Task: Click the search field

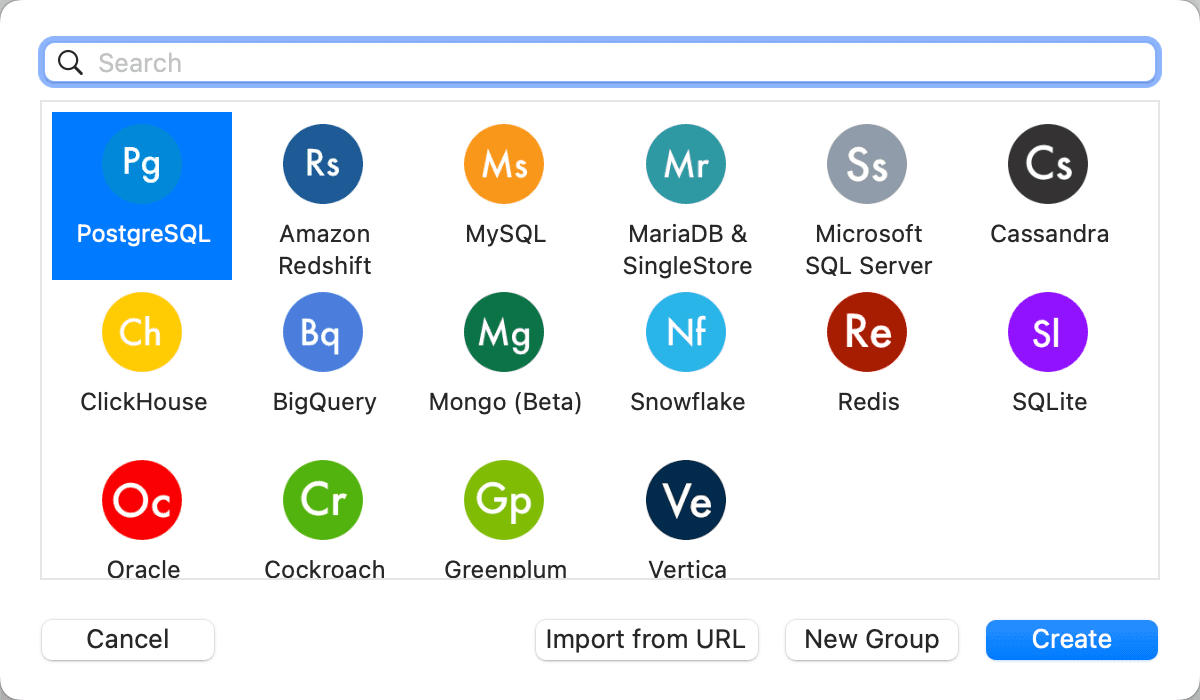Action: click(598, 61)
